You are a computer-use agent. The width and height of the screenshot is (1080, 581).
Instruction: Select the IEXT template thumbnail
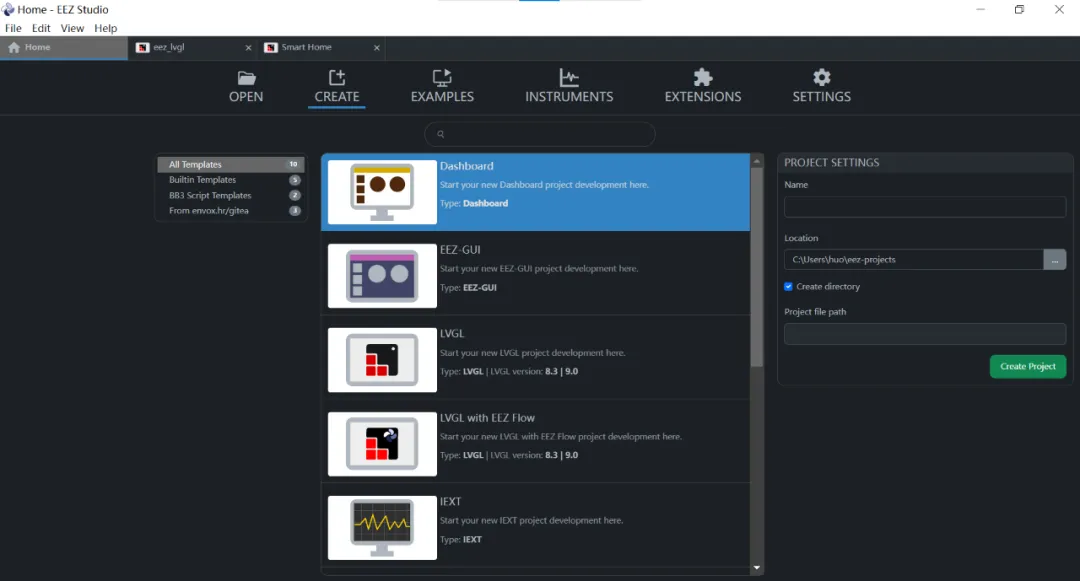[382, 528]
